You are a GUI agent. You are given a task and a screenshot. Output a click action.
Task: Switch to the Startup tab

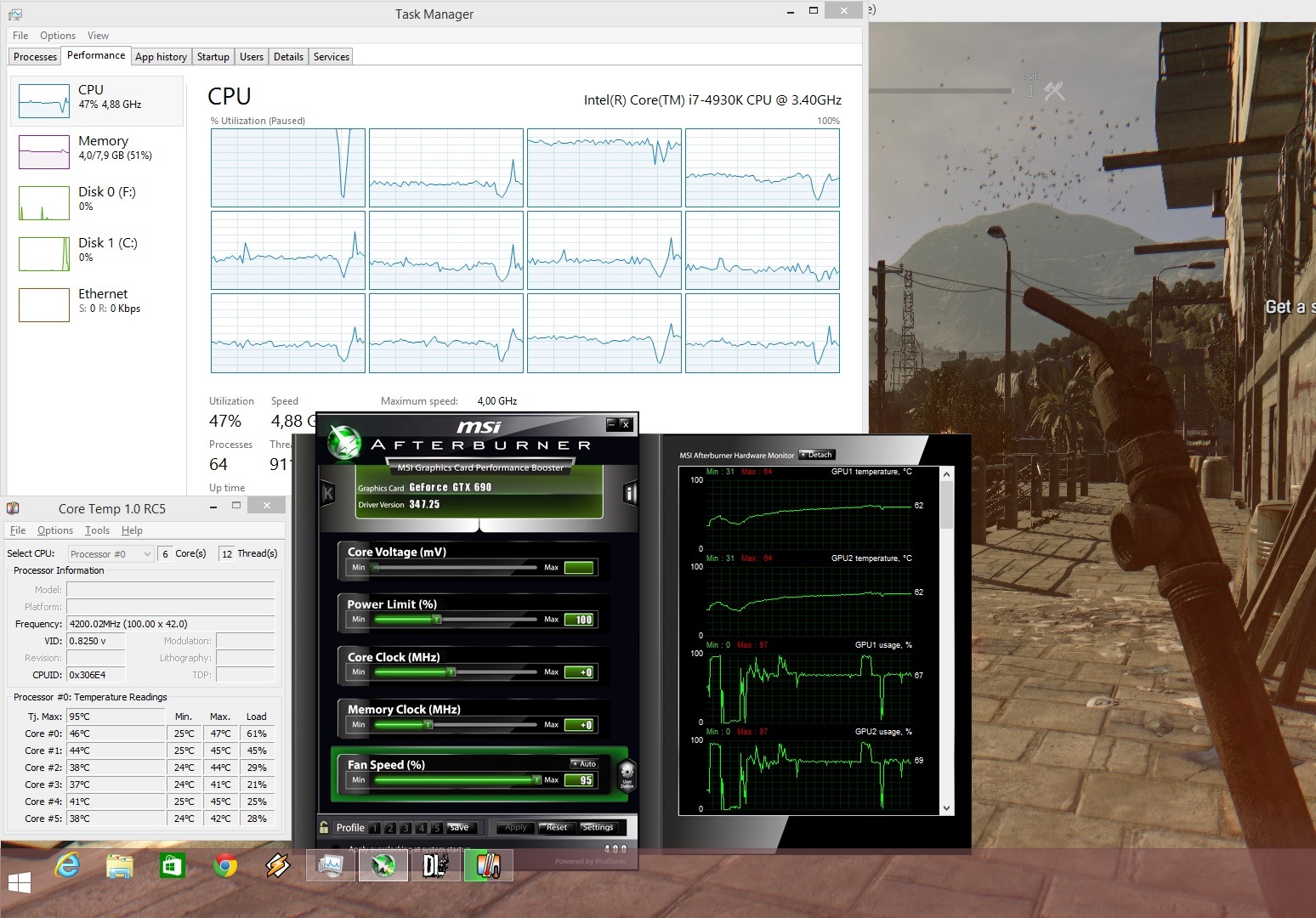pyautogui.click(x=213, y=57)
